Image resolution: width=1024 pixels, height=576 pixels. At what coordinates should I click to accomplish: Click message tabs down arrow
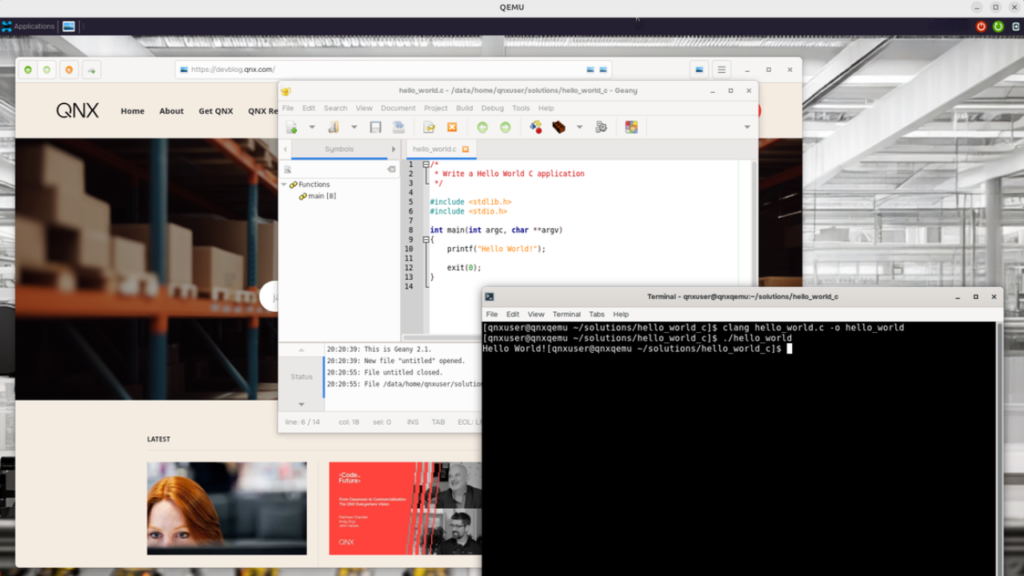coord(302,404)
